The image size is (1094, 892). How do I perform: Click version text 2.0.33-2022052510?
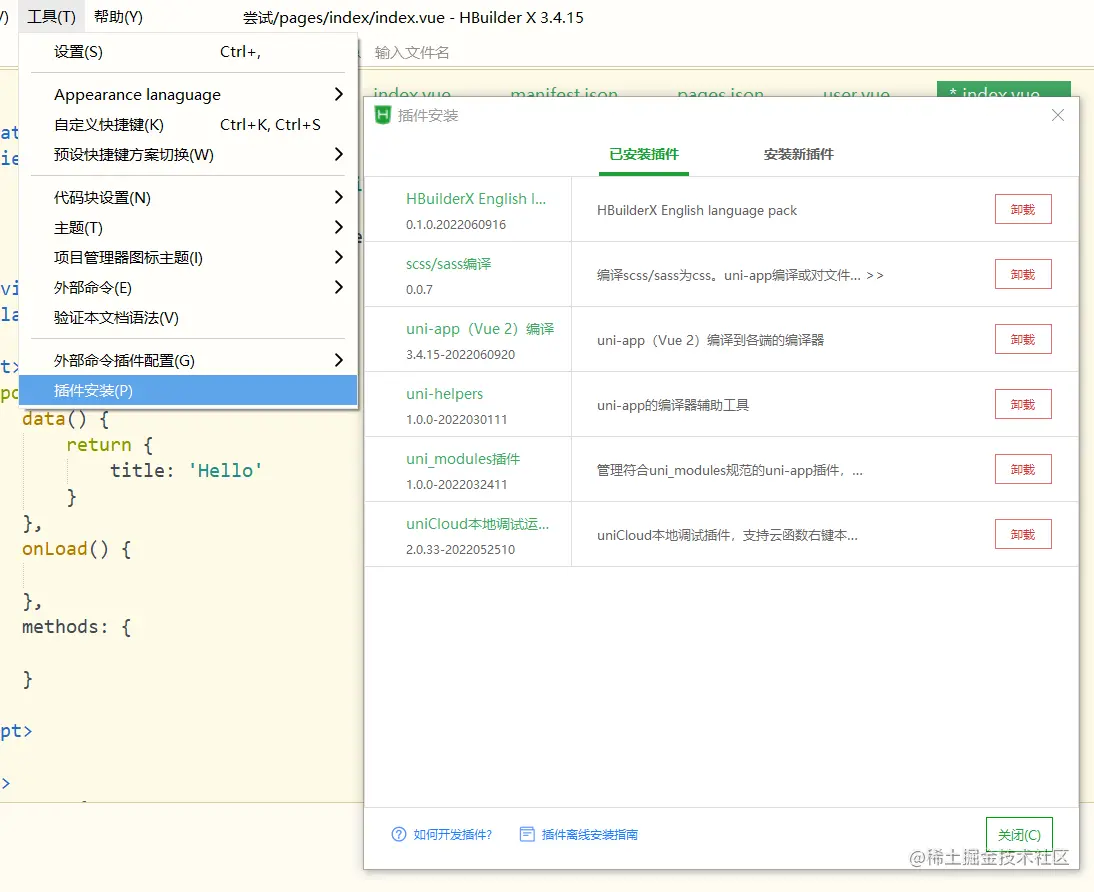pyautogui.click(x=460, y=549)
